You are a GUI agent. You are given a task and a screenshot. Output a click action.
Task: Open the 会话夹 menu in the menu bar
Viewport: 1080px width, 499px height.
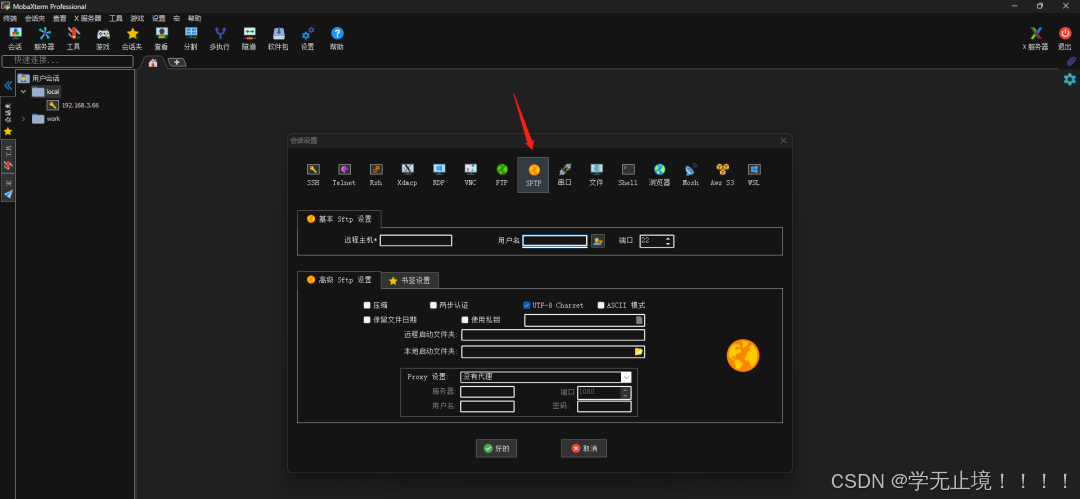(x=35, y=18)
